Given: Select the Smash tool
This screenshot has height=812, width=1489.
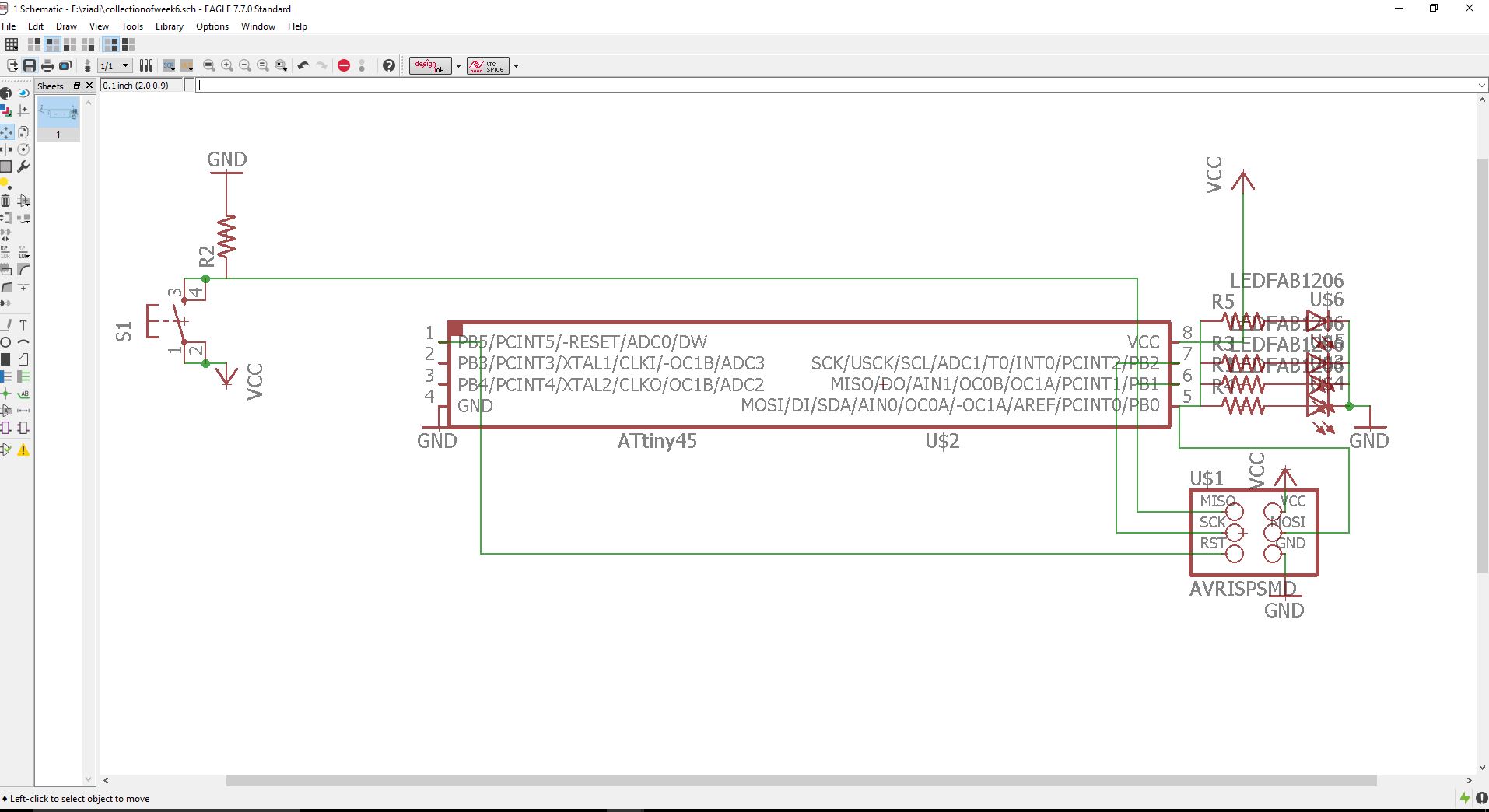Looking at the screenshot, I should pos(6,270).
